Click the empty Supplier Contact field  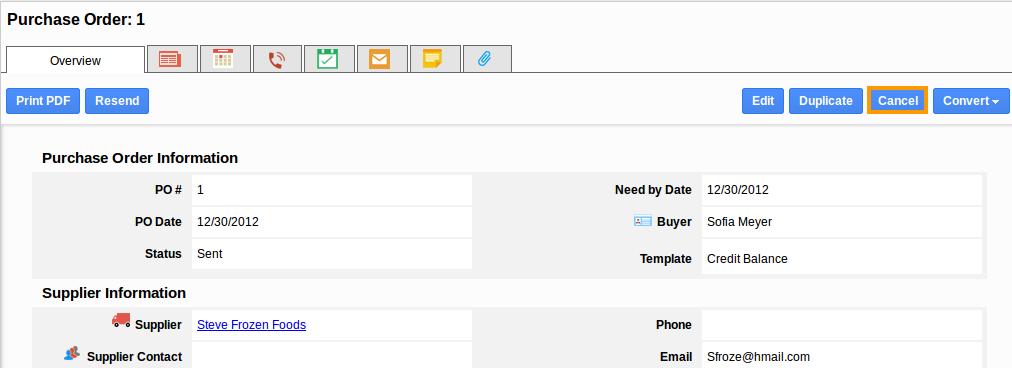click(x=332, y=355)
